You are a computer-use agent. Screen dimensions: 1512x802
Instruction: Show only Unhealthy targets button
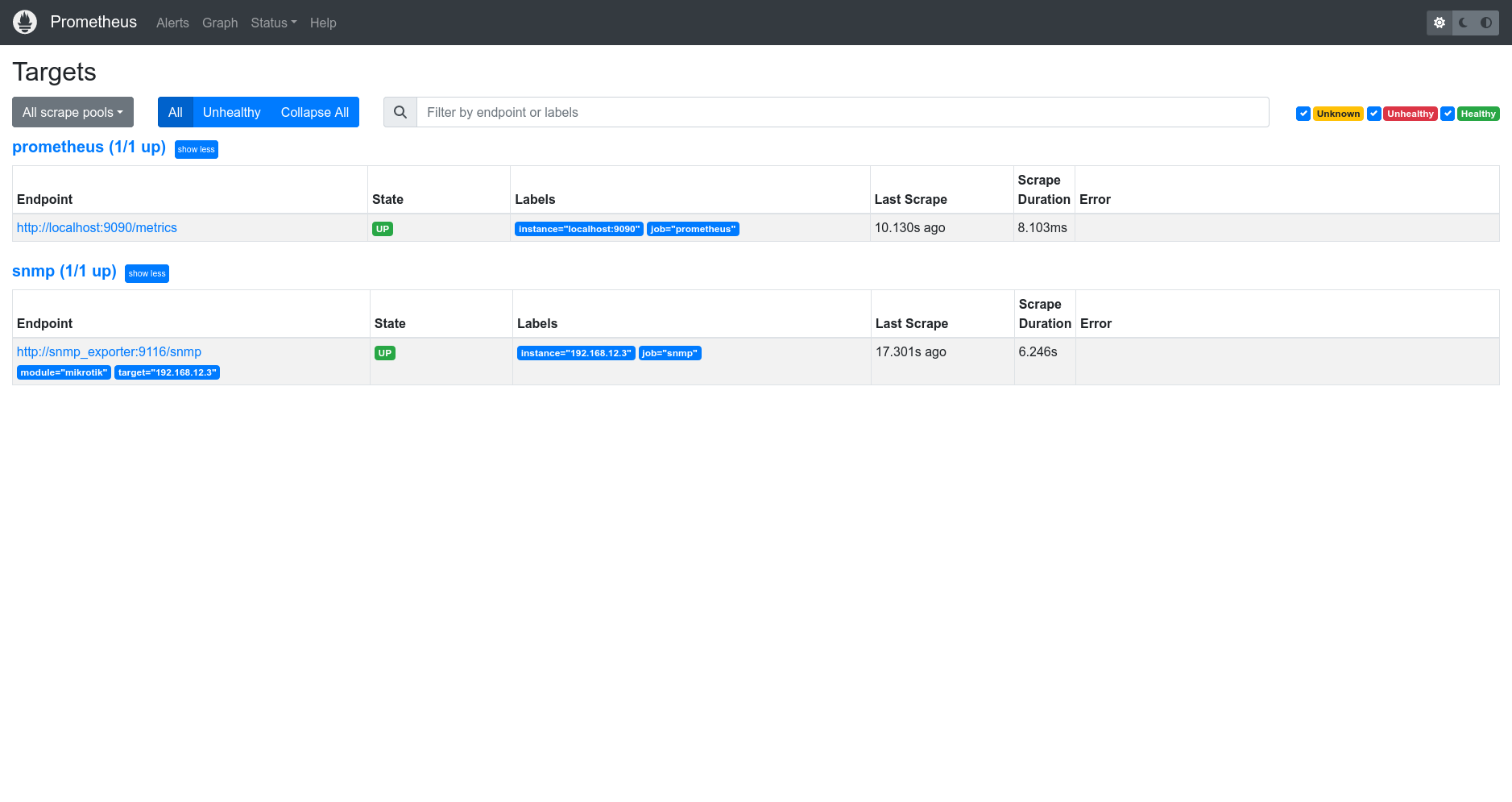232,112
